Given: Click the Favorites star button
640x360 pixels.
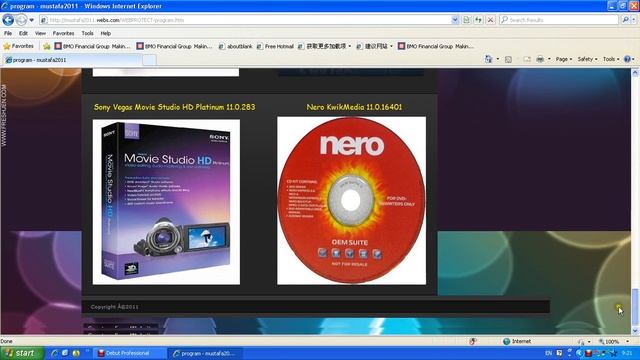Looking at the screenshot, I should coord(18,46).
